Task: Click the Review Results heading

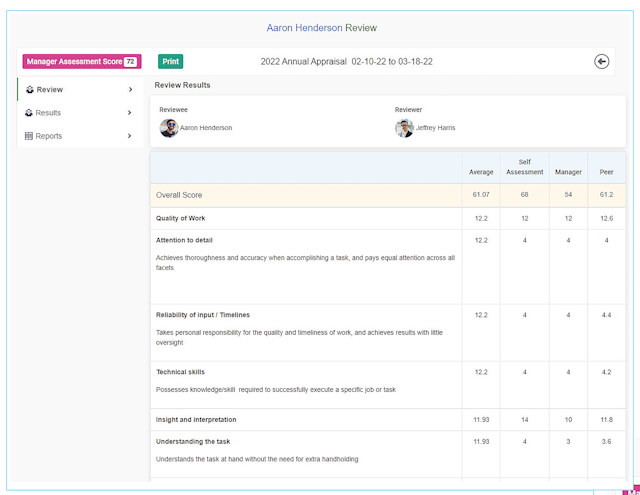Action: [x=182, y=85]
